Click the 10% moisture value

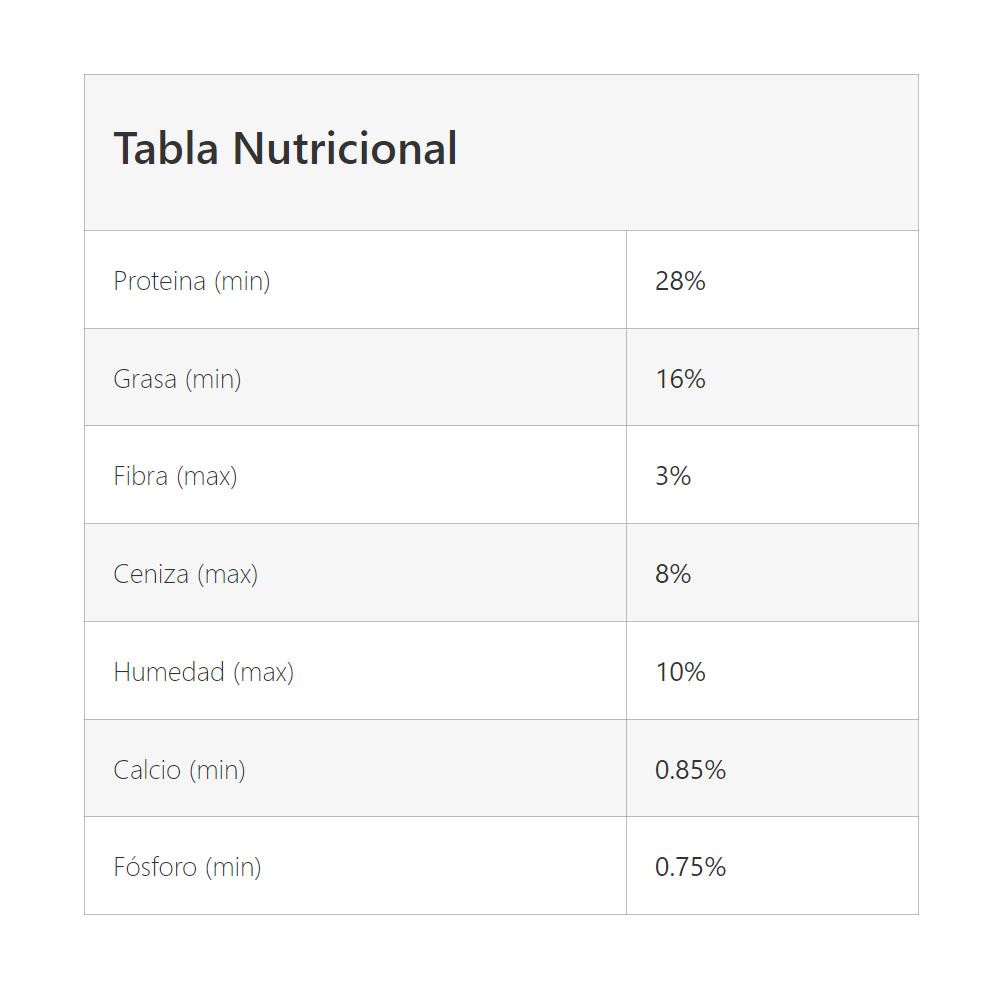pos(680,672)
